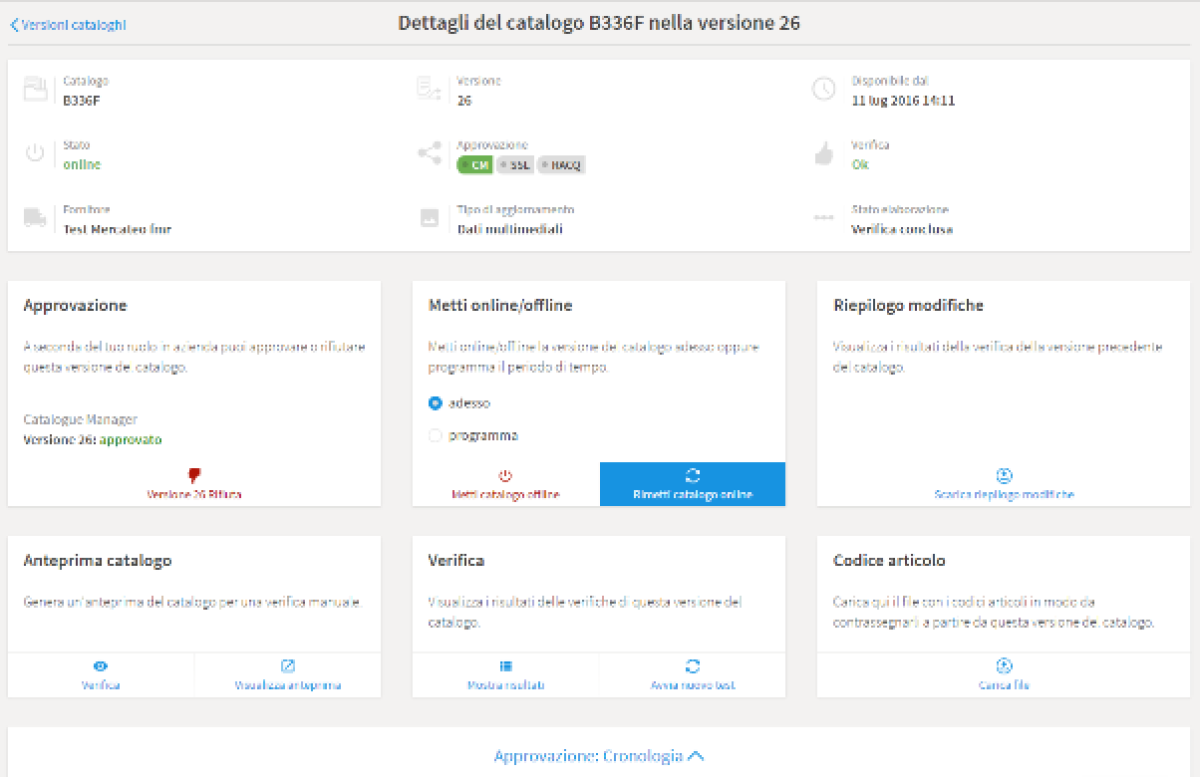The height and width of the screenshot is (777, 1200).
Task: Click the chevron next to Cronologia
Action: pyautogui.click(x=696, y=756)
